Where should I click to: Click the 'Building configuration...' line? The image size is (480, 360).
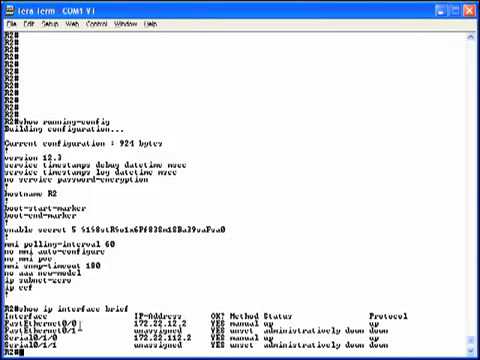coord(64,129)
